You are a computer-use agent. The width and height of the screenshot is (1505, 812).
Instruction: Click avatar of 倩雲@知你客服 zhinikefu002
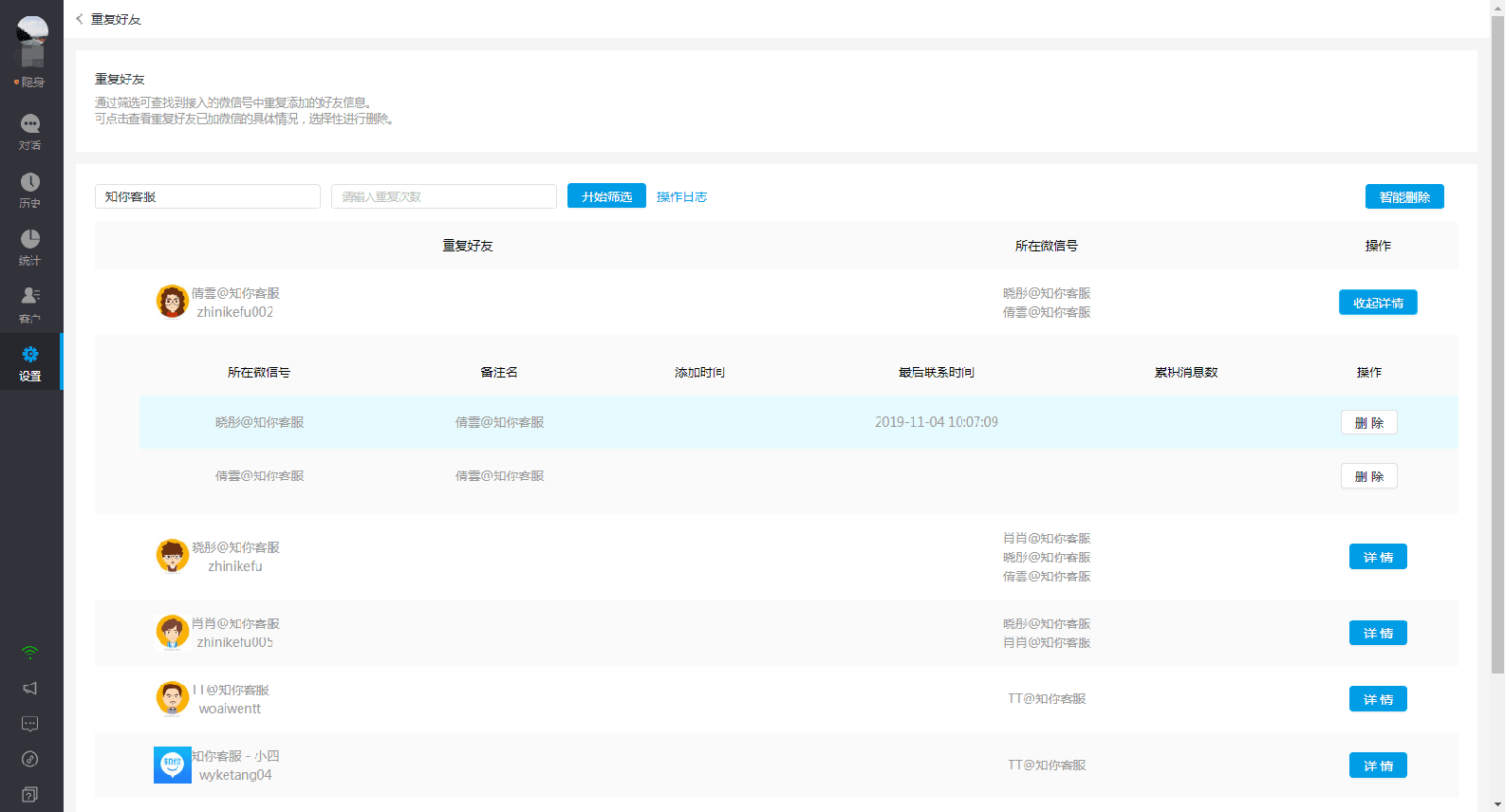click(x=172, y=302)
